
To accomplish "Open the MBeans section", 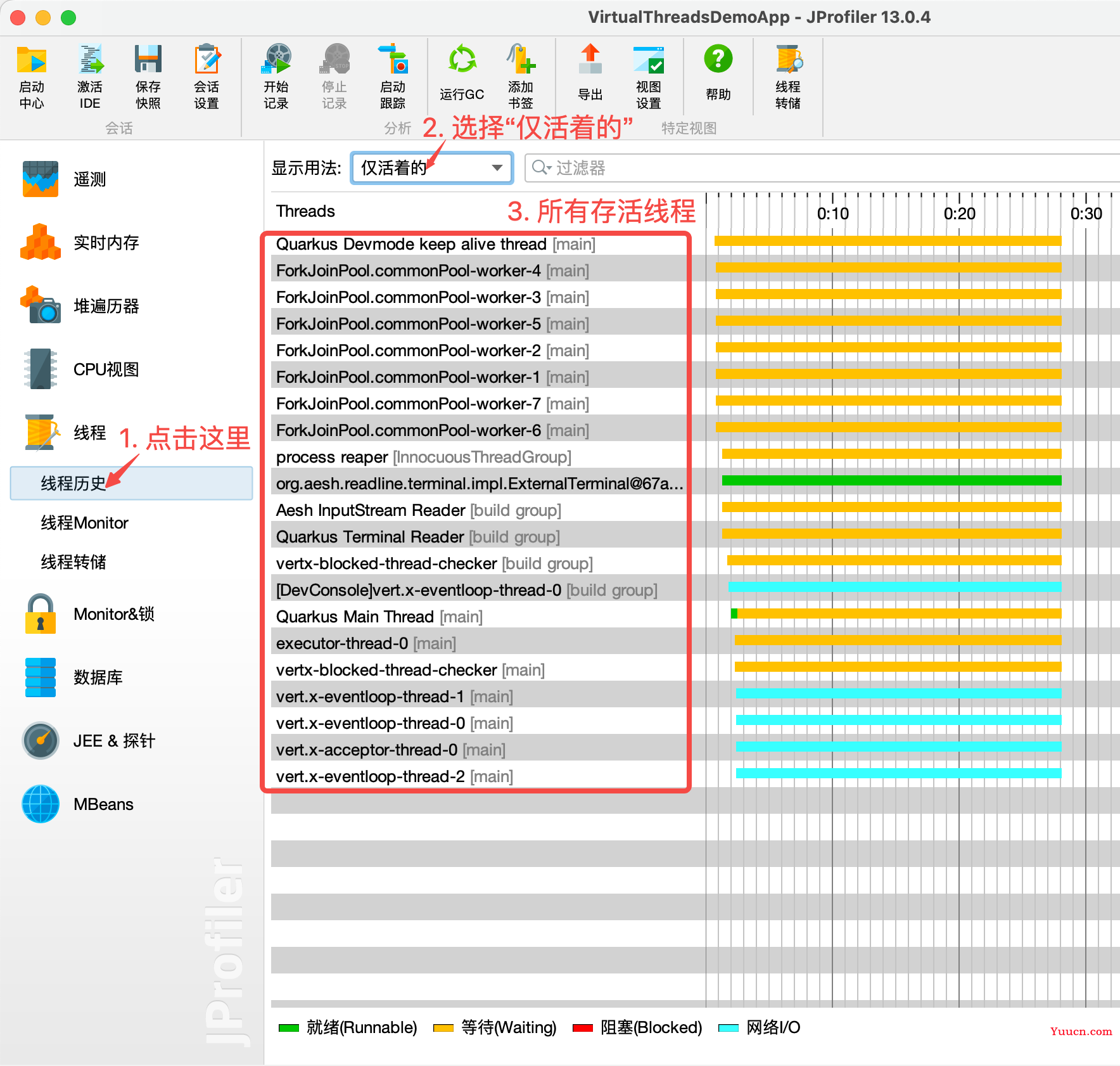I will [x=77, y=804].
